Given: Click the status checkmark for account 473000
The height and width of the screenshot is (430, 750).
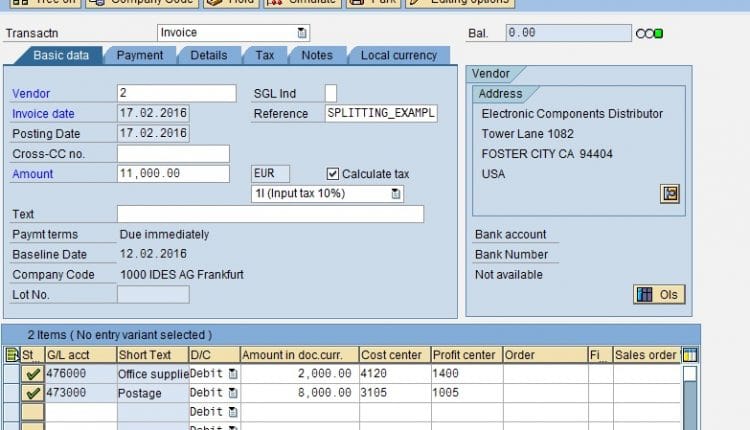Looking at the screenshot, I should point(33,393).
